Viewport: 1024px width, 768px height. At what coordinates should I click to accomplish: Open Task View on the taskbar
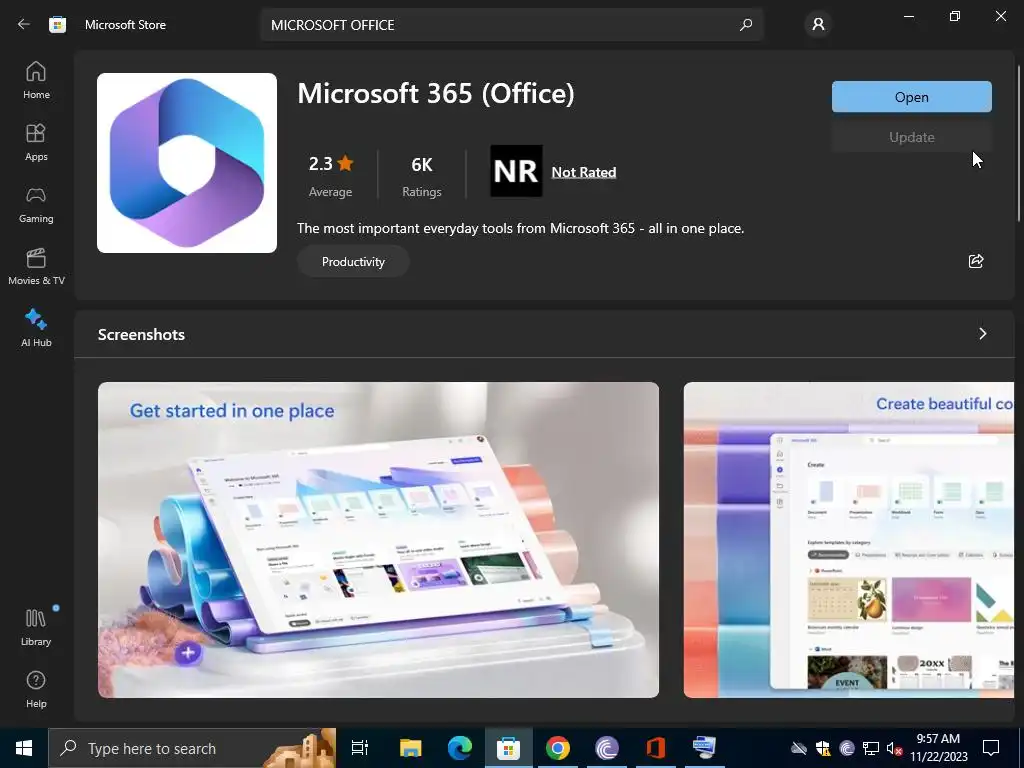(360, 748)
